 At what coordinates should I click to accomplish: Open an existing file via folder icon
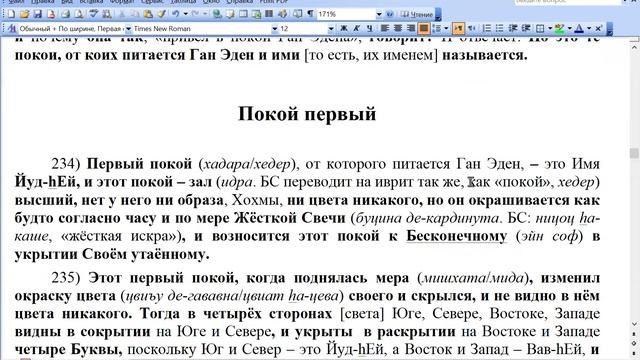[24, 14]
